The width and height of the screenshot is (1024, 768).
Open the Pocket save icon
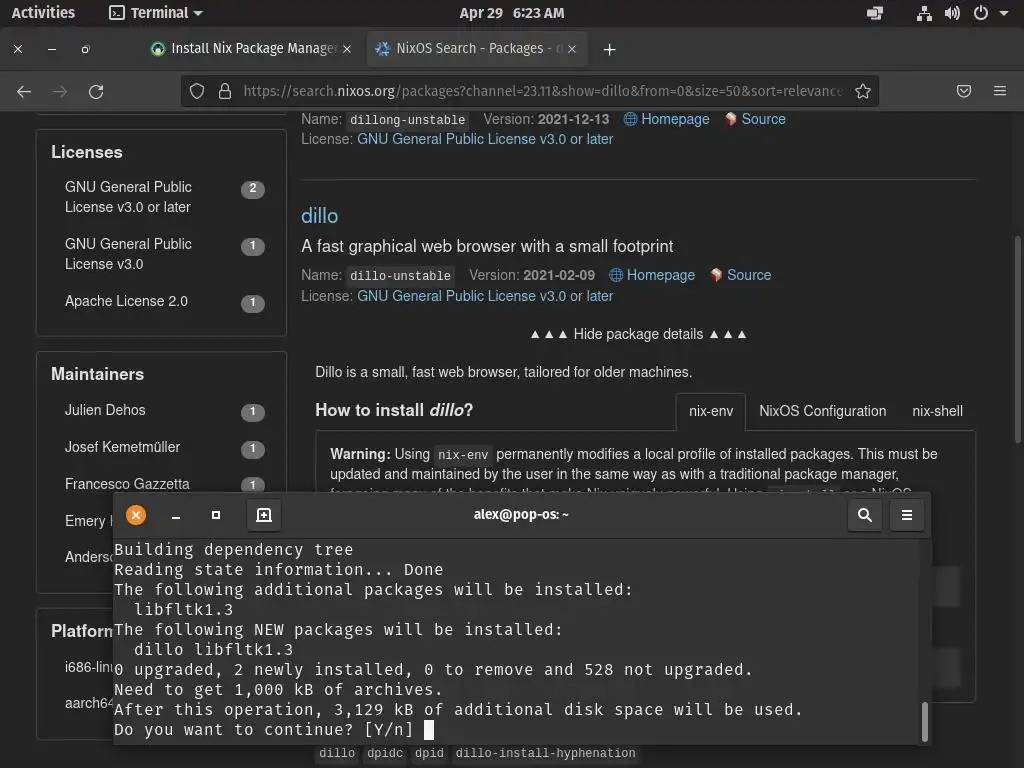964,91
